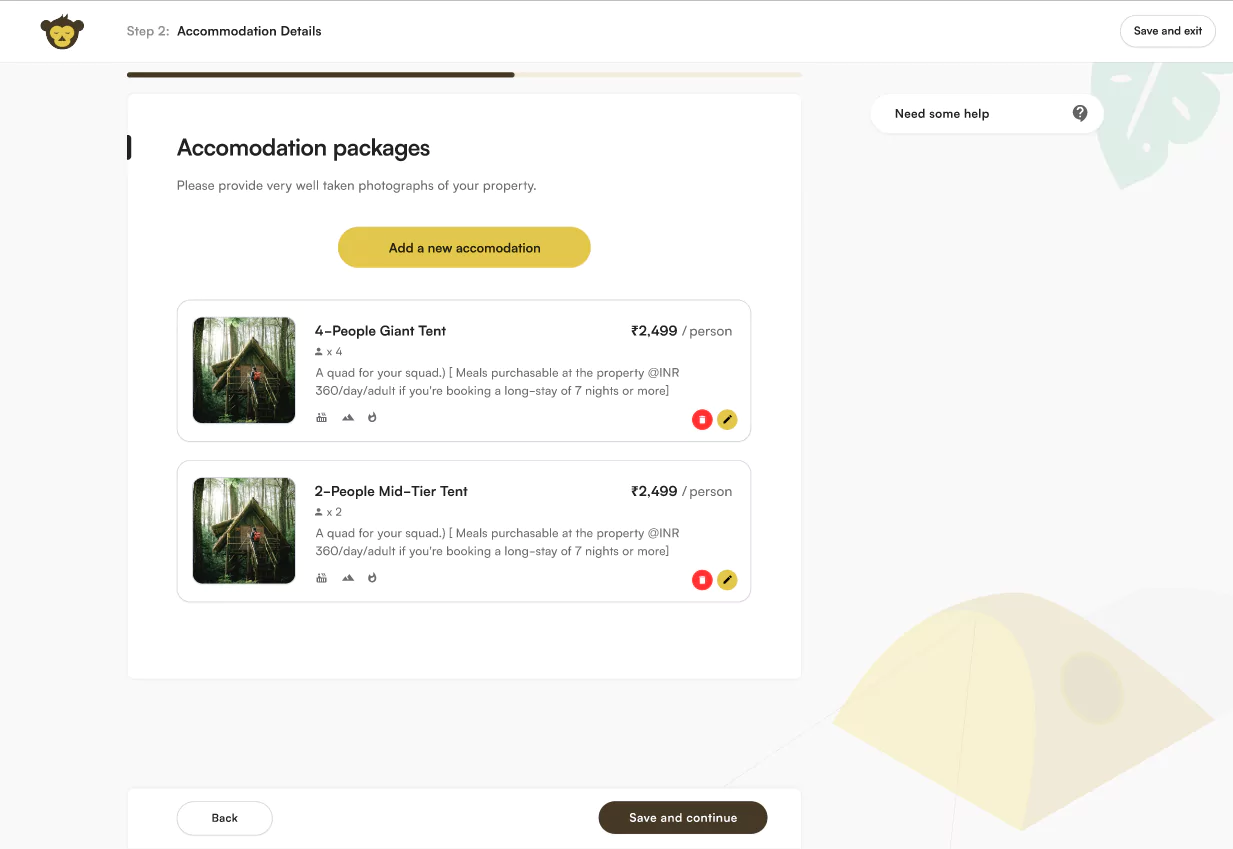Delete the 4-People Giant Tent package
This screenshot has width=1233, height=849.
point(702,420)
